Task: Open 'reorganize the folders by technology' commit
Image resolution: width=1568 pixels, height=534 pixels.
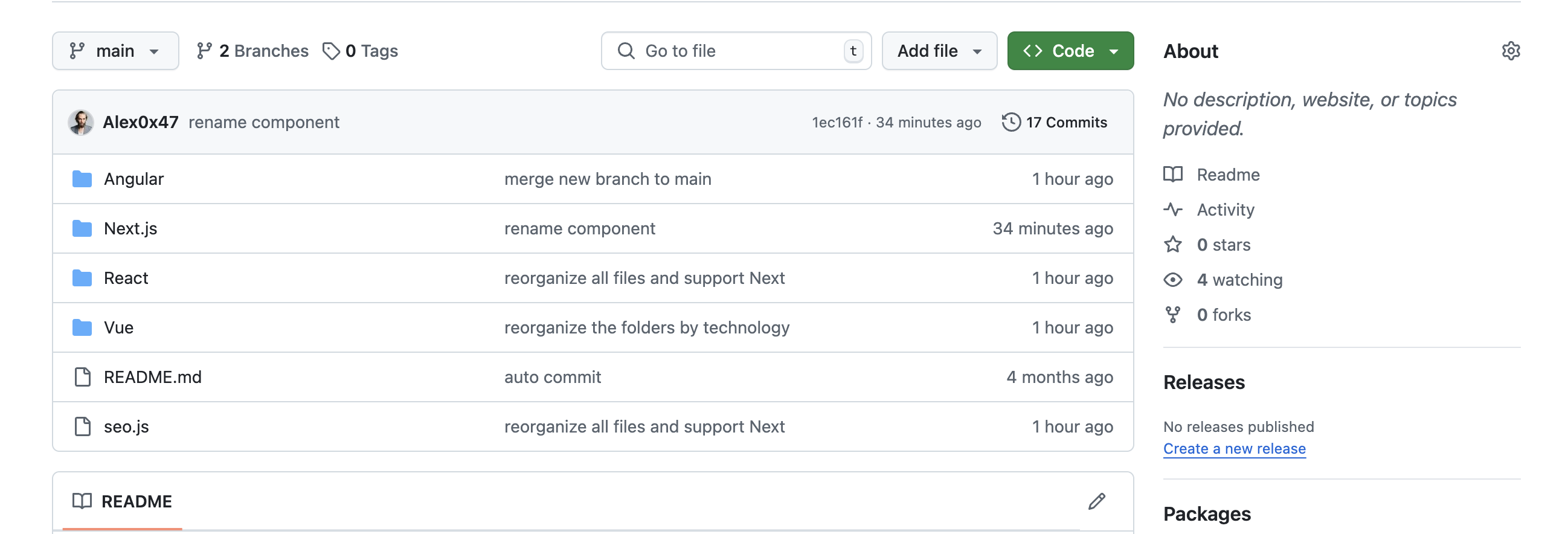Action: (x=646, y=327)
